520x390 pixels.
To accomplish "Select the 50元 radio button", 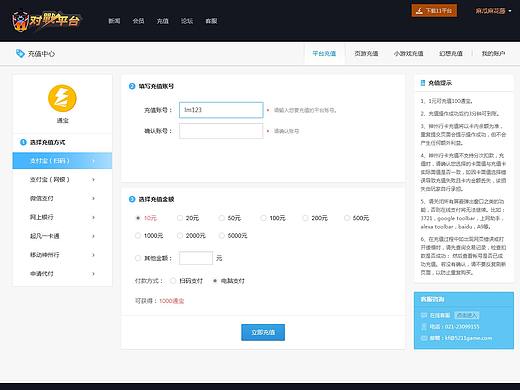I will pyautogui.click(x=222, y=218).
